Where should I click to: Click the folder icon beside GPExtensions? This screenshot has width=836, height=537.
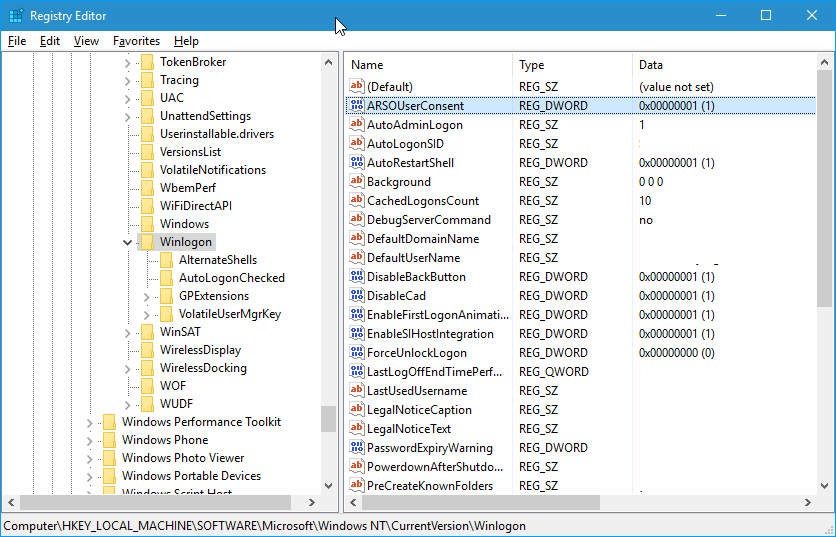coord(166,296)
